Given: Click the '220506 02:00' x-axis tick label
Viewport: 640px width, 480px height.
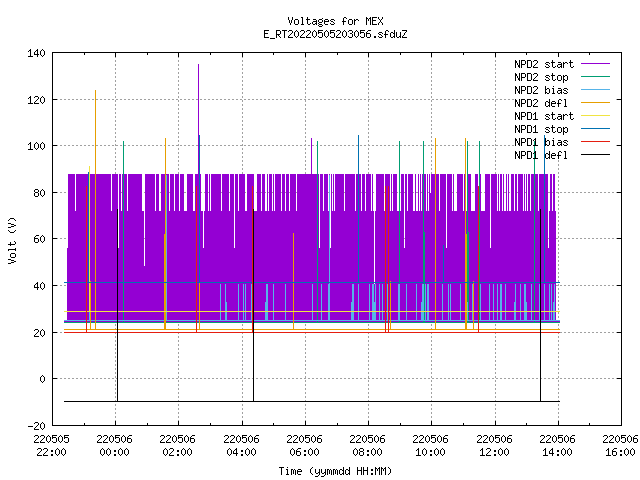Looking at the screenshot, I should tap(178, 446).
